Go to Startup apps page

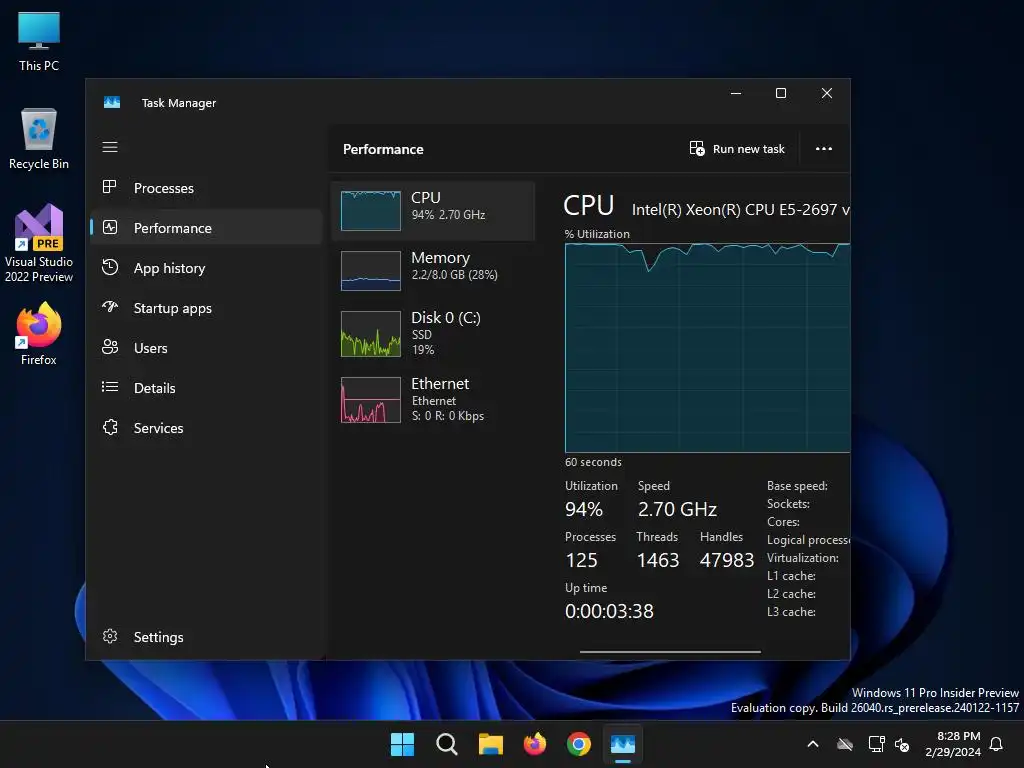click(206, 308)
